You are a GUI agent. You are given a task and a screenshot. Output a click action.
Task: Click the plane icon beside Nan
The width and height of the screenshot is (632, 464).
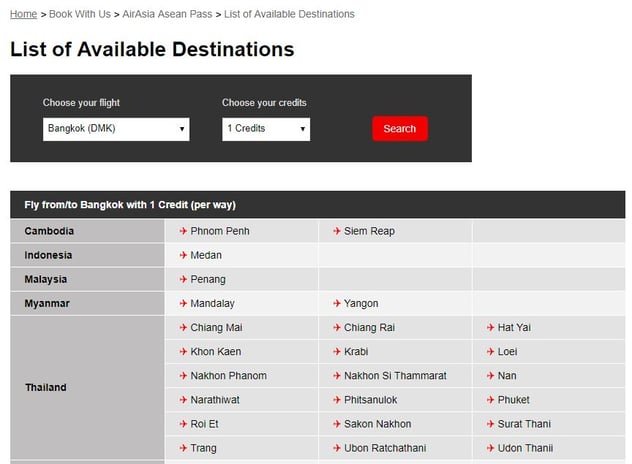point(491,376)
